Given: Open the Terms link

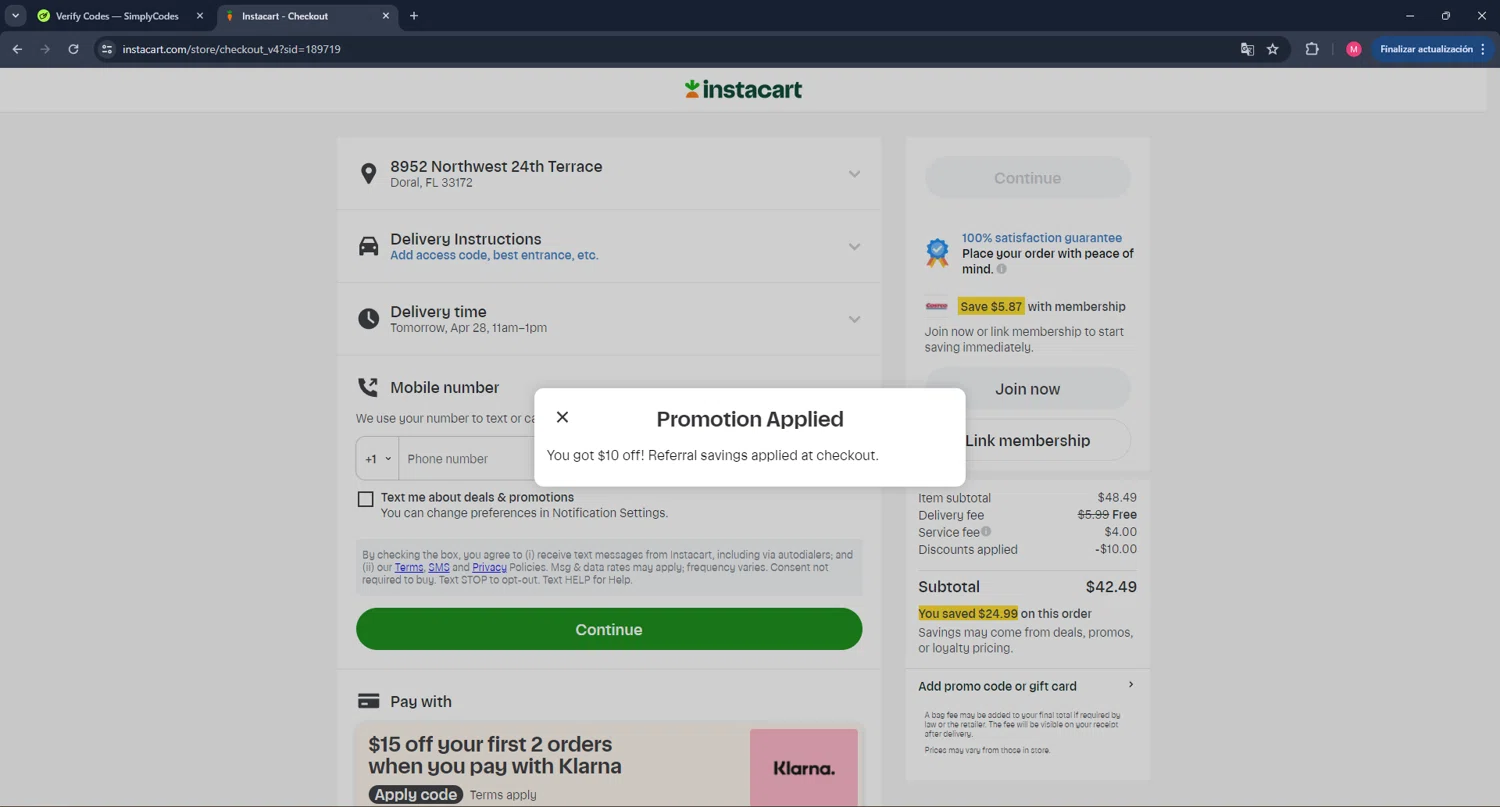Looking at the screenshot, I should 408,567.
